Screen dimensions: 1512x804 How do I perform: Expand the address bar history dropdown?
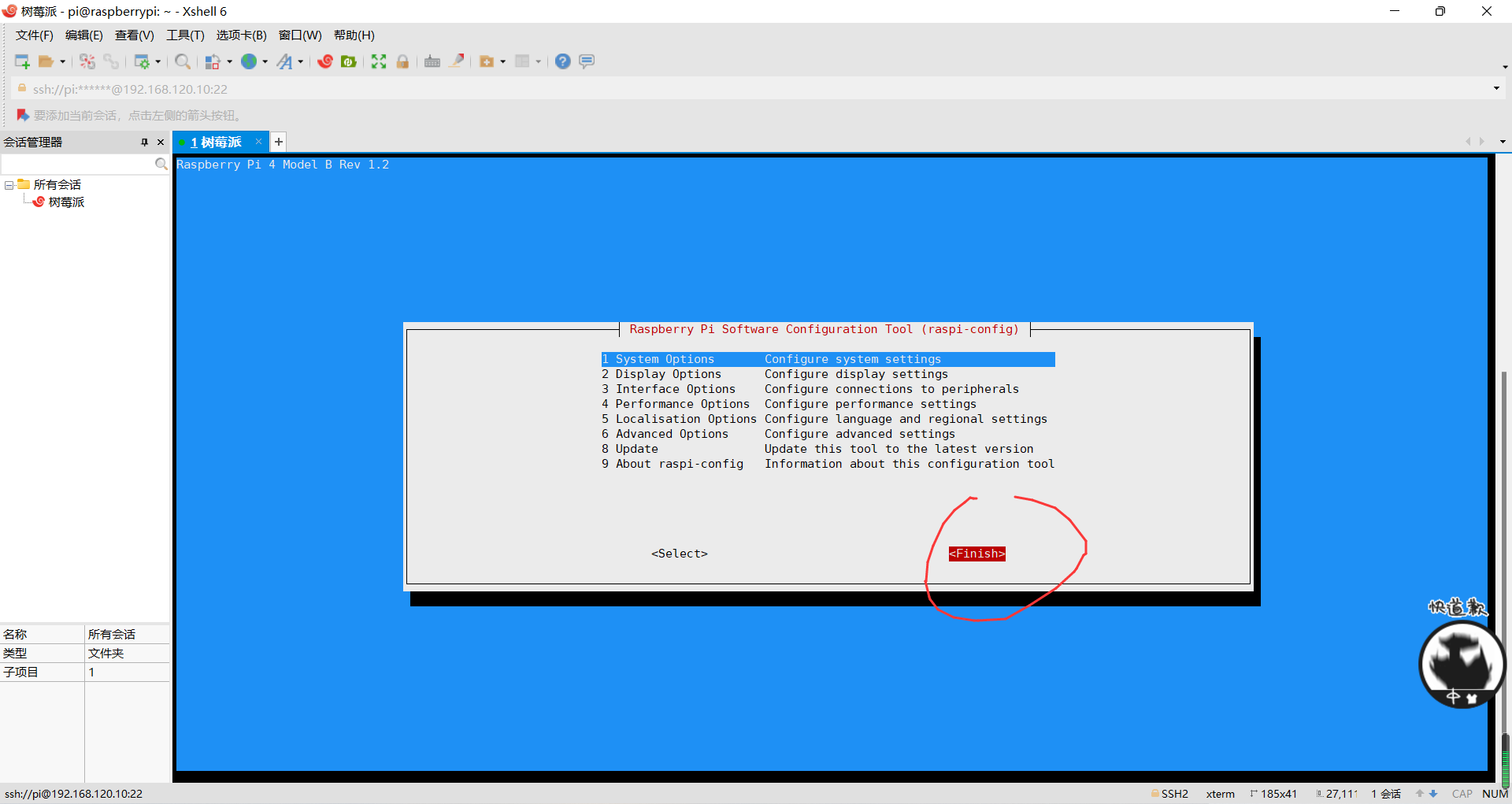click(1496, 88)
